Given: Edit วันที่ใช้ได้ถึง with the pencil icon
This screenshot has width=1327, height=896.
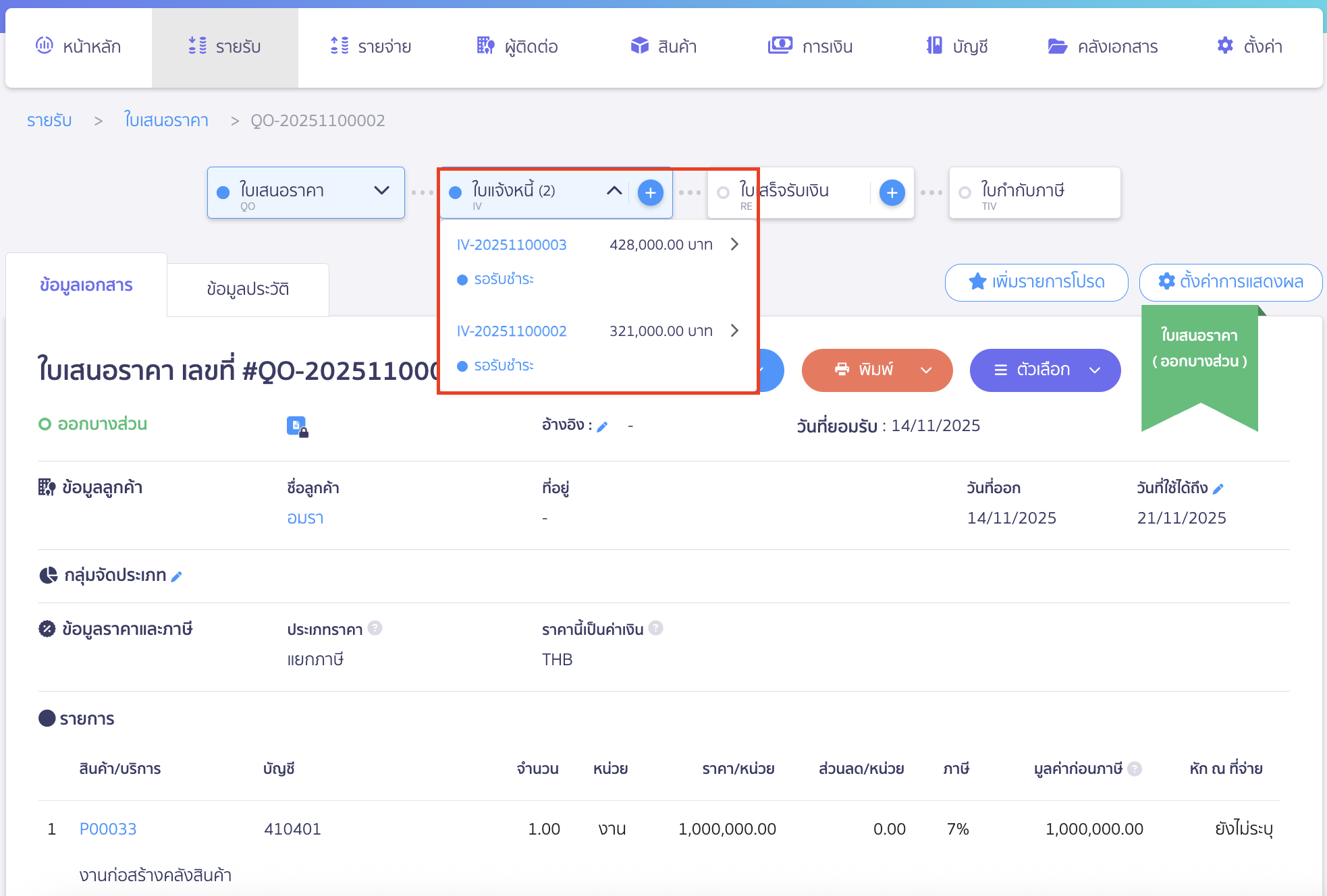Looking at the screenshot, I should 1218,488.
